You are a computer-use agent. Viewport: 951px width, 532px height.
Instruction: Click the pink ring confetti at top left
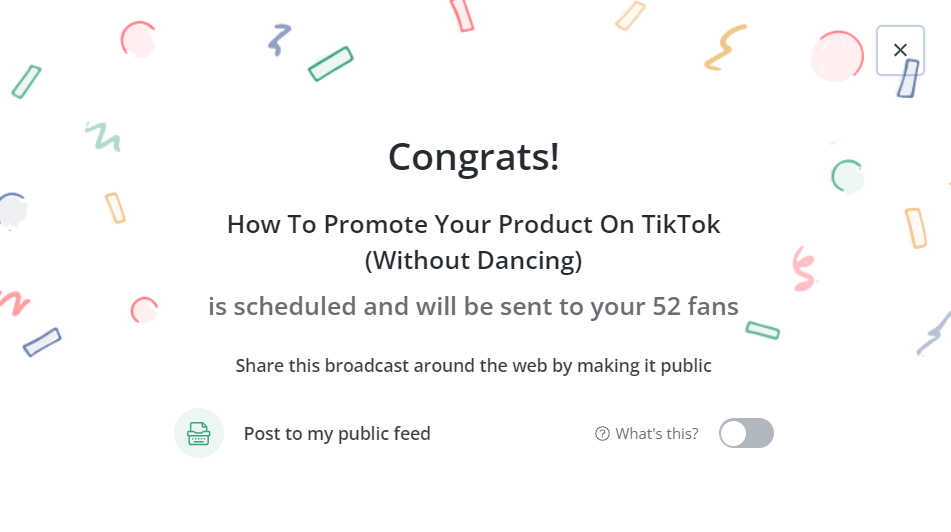[137, 39]
